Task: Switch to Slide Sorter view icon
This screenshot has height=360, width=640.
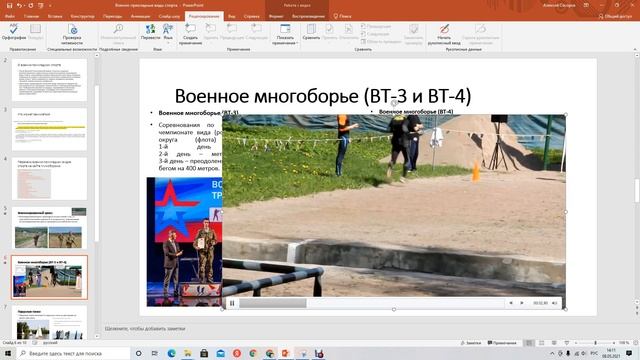Action: tap(542, 343)
